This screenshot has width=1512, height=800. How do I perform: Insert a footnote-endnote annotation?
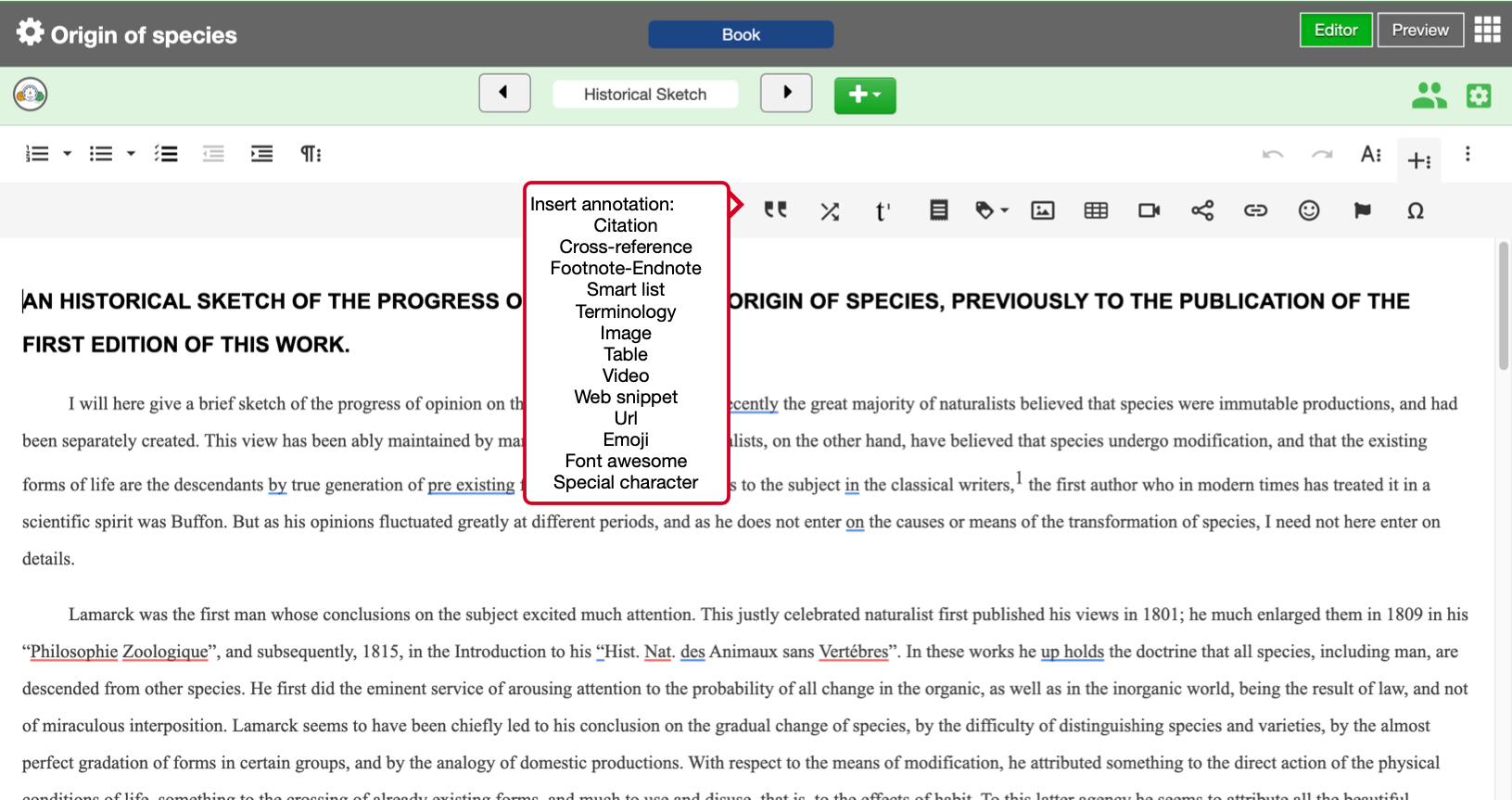[883, 211]
